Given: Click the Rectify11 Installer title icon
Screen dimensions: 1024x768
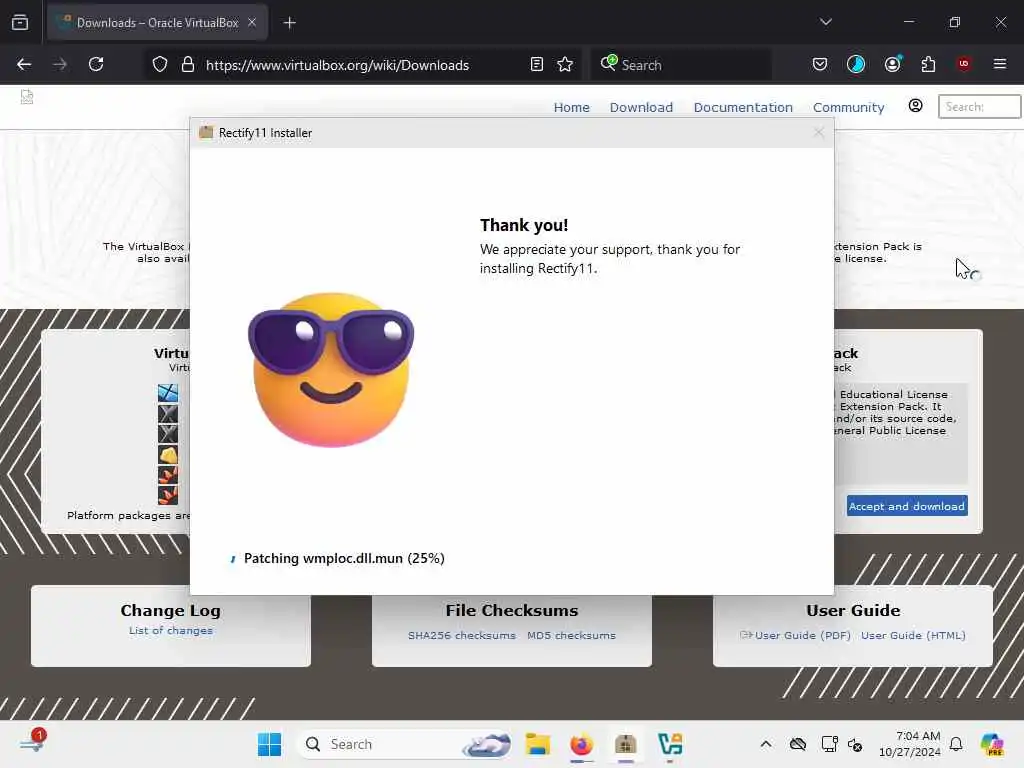Looking at the screenshot, I should pyautogui.click(x=206, y=133).
